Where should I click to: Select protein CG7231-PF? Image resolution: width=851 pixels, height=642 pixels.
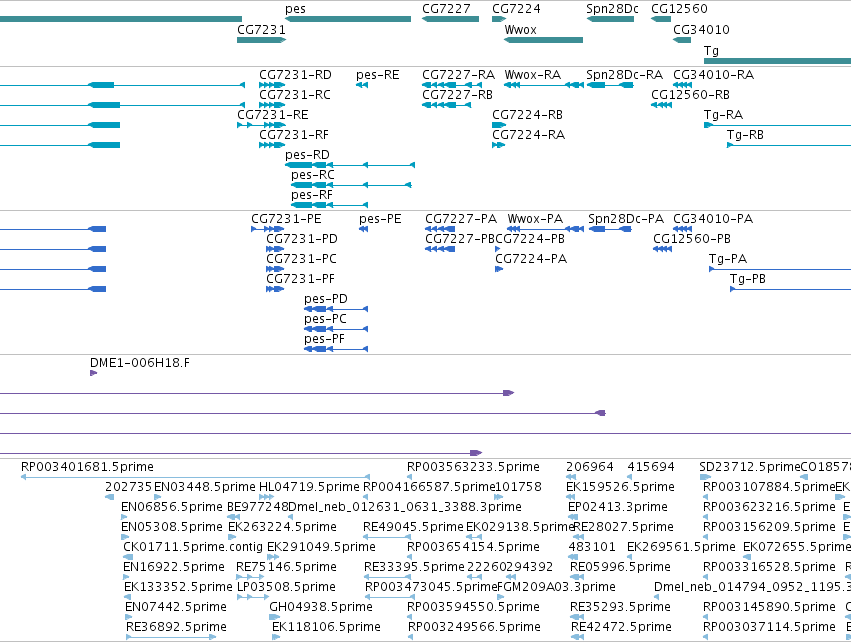[x=300, y=279]
